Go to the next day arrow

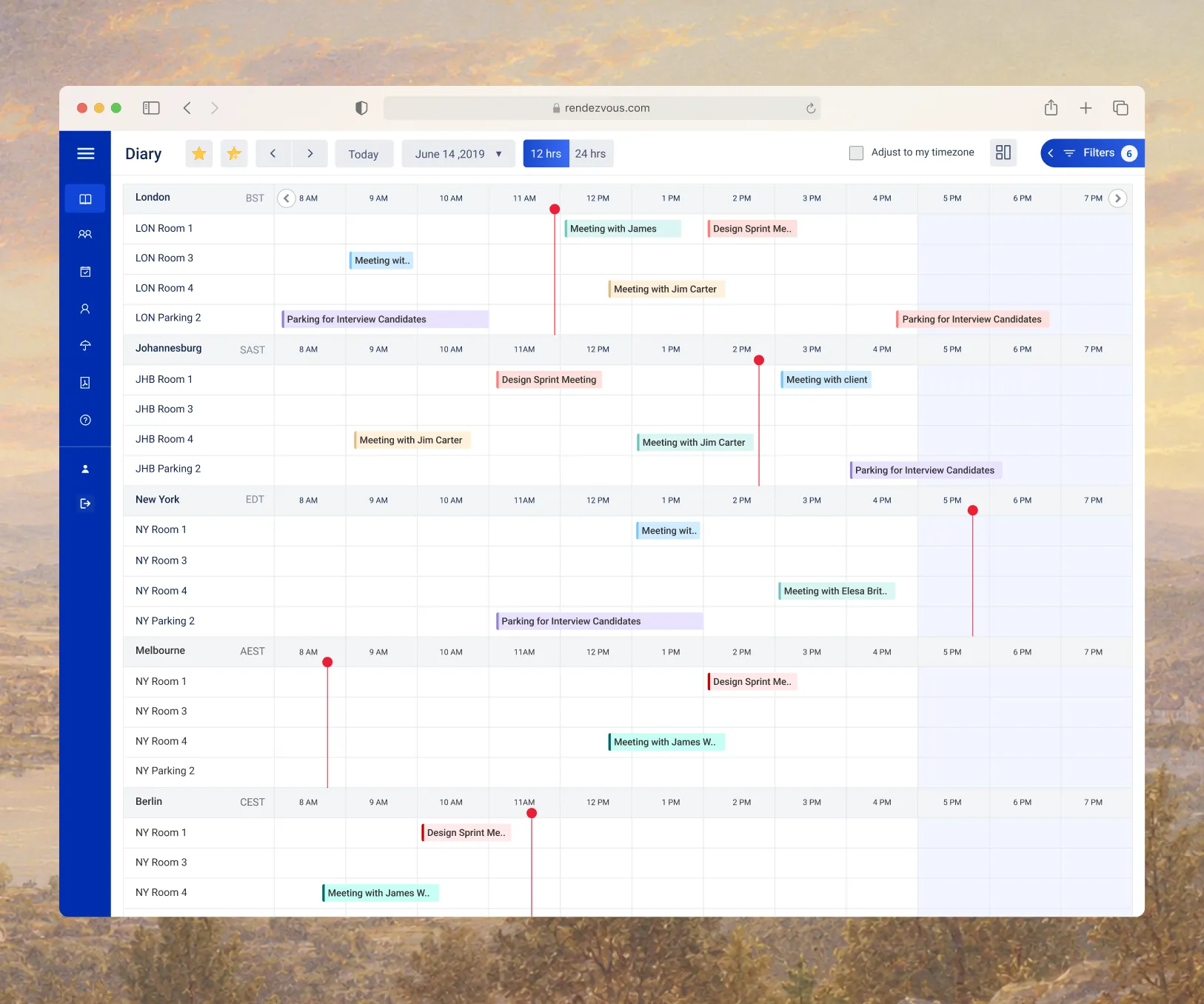pos(310,153)
